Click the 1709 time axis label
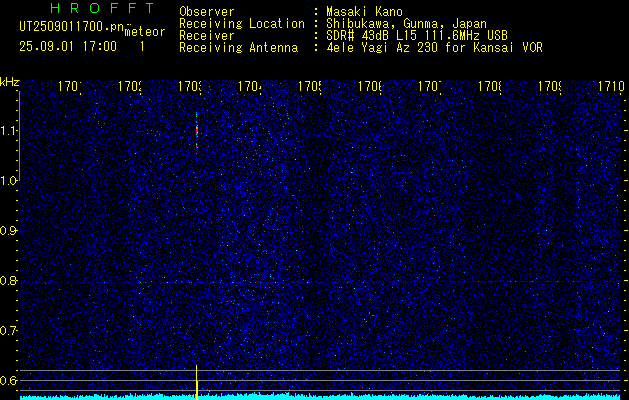This screenshot has width=629, height=400. (550, 86)
